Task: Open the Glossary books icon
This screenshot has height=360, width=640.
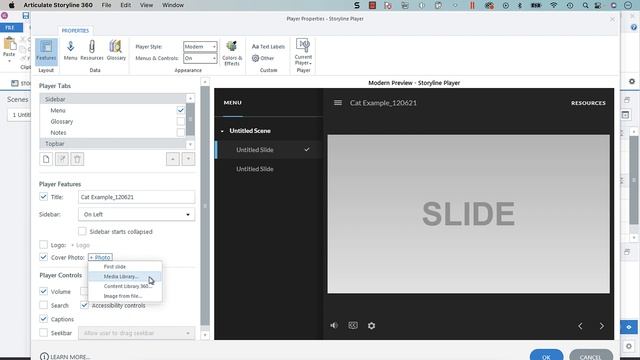Action: point(116,51)
